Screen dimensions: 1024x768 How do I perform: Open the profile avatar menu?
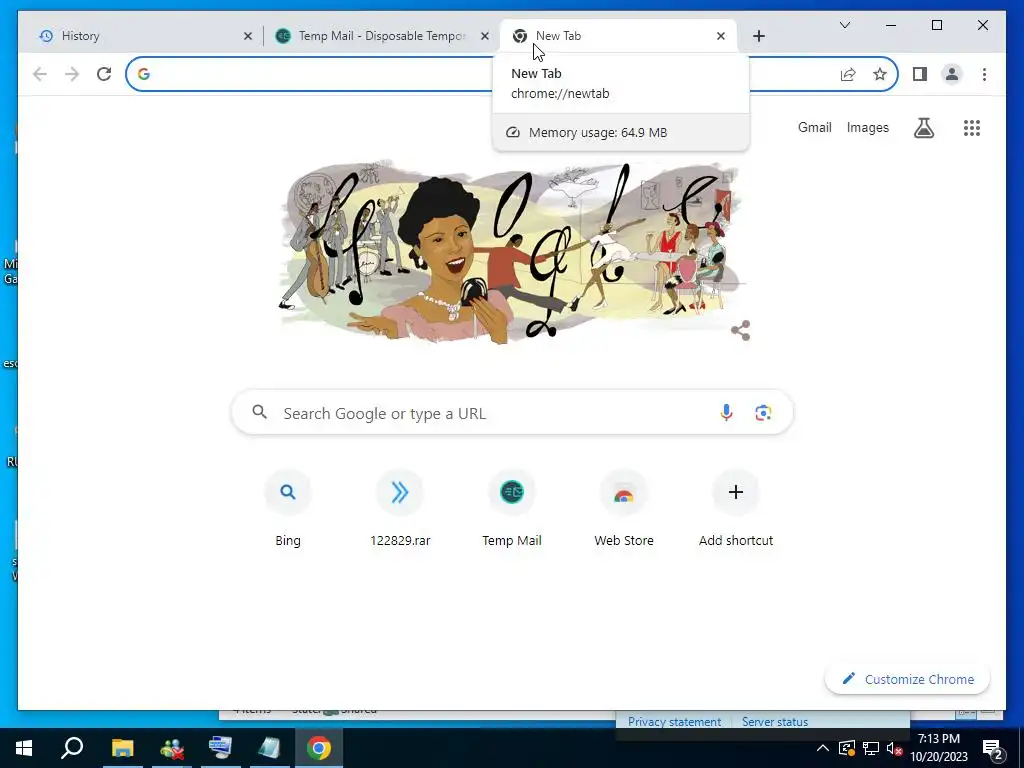(952, 74)
